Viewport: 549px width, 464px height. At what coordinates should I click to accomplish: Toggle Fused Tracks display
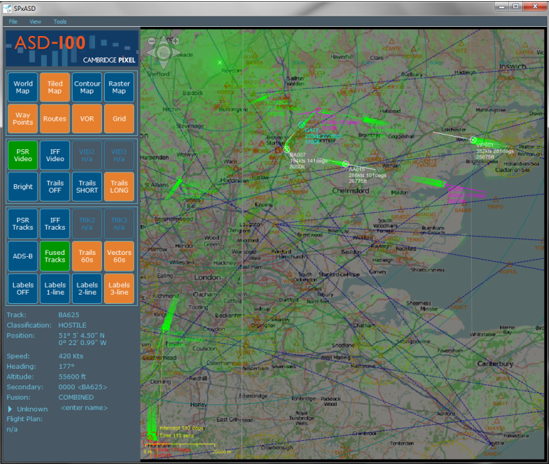coord(55,256)
